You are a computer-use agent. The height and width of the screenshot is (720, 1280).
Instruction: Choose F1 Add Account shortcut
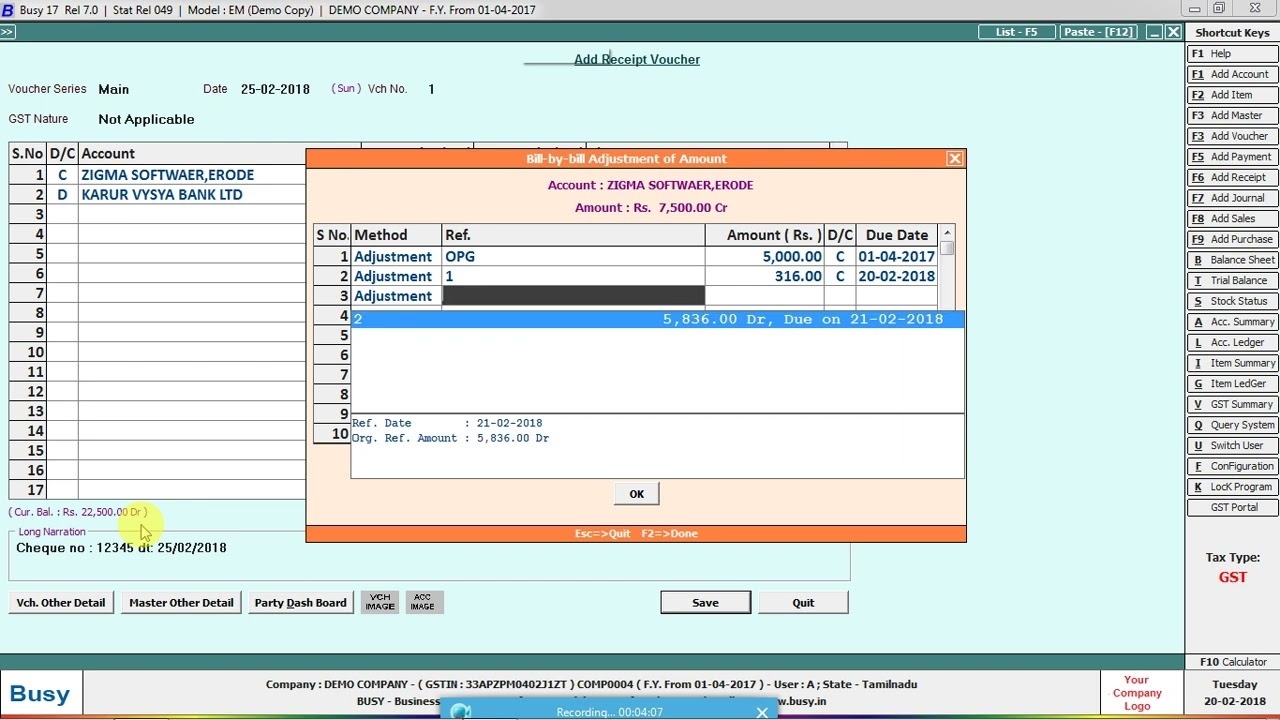(x=1232, y=75)
